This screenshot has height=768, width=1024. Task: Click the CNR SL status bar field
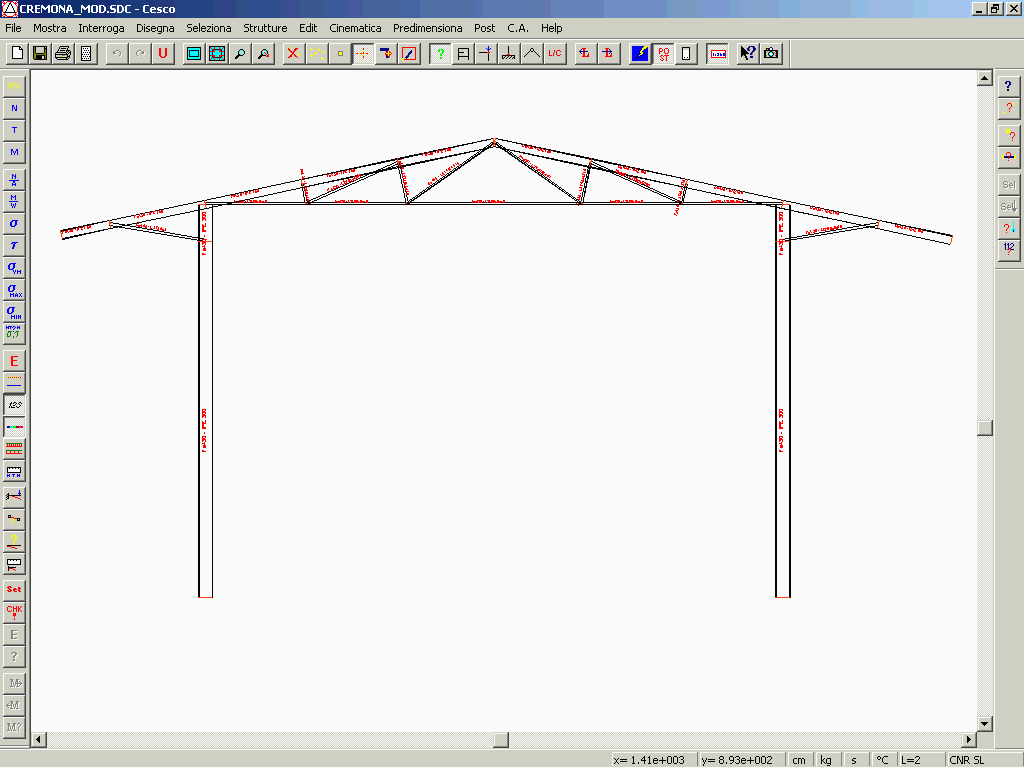[x=966, y=760]
